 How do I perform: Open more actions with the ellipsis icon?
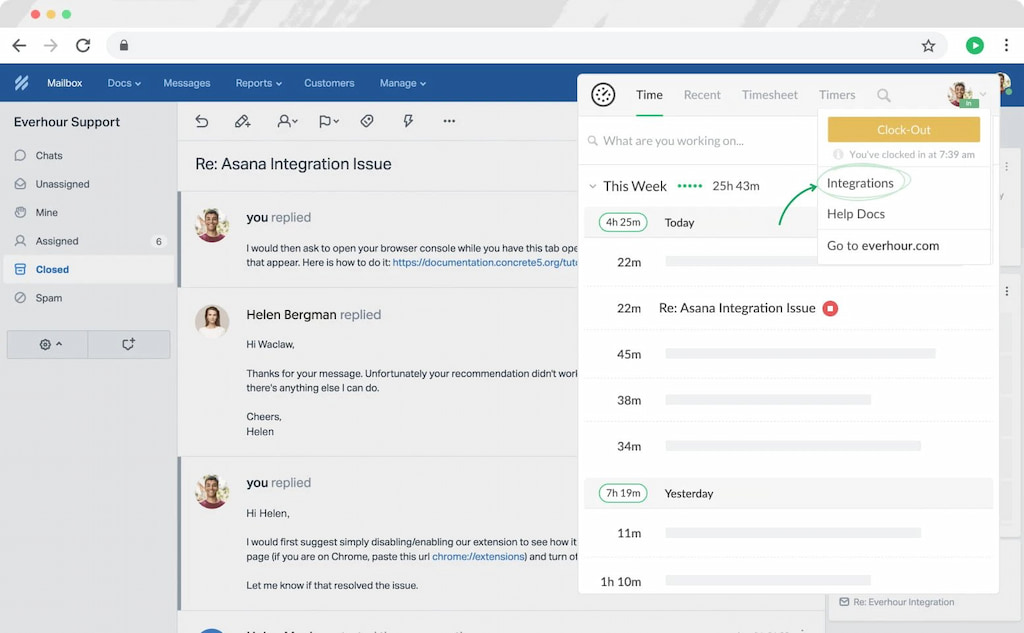tap(448, 120)
